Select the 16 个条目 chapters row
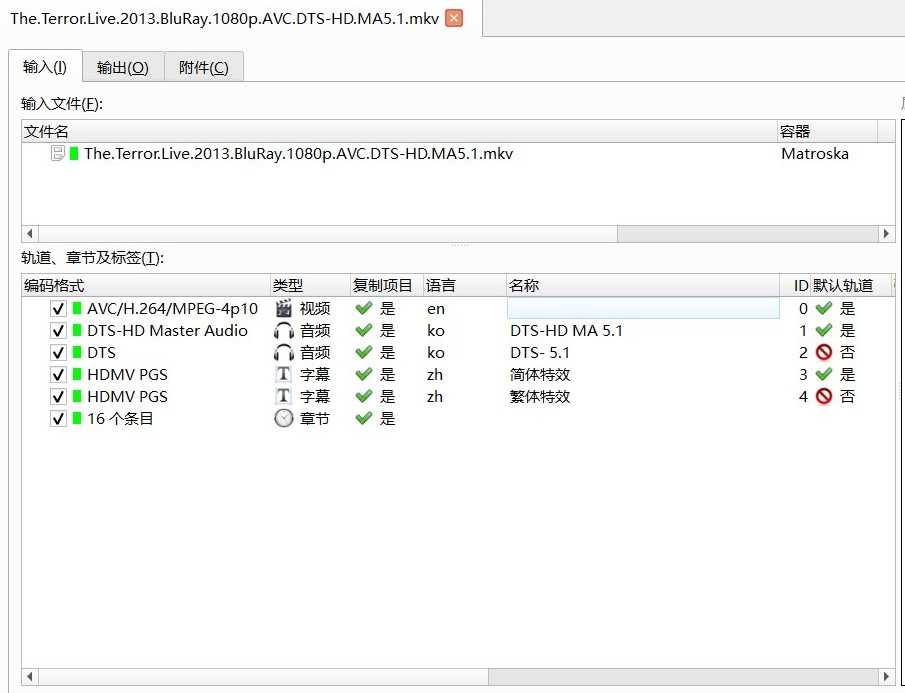The width and height of the screenshot is (905, 693). [458, 418]
